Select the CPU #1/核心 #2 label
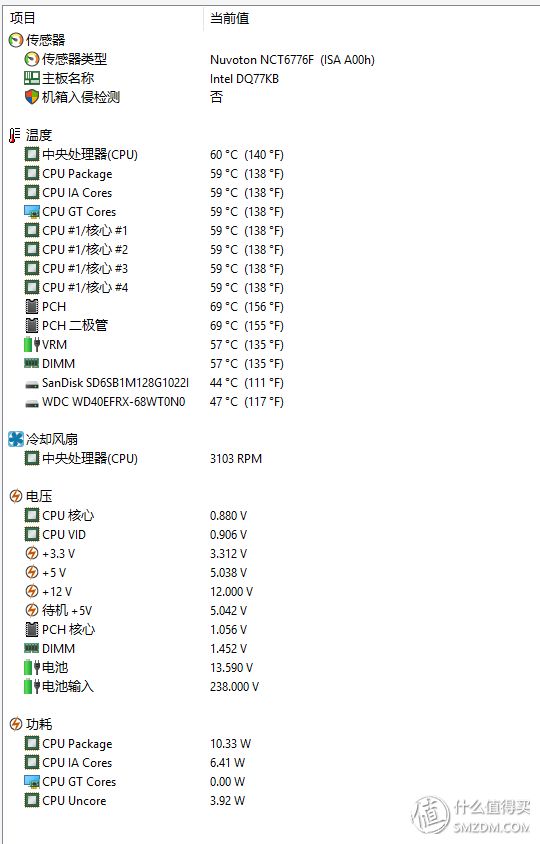This screenshot has width=540, height=844. click(85, 249)
